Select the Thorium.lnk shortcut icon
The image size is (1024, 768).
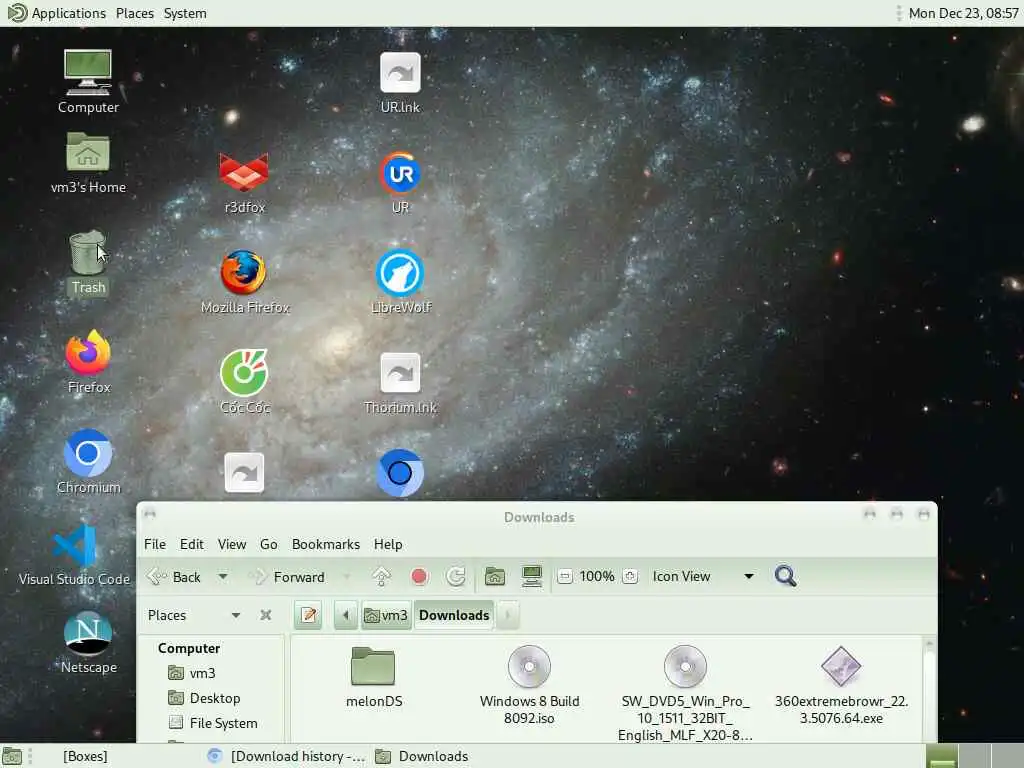400,382
